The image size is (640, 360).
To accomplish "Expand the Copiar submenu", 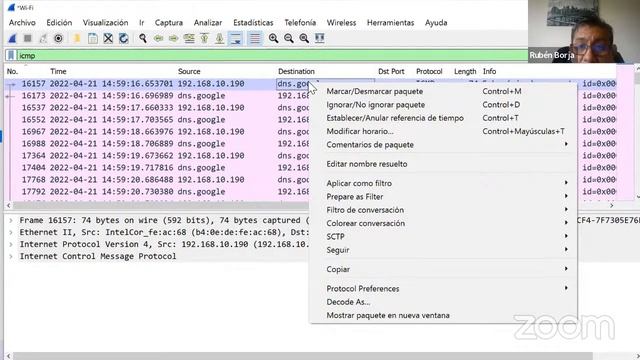I will (443, 269).
